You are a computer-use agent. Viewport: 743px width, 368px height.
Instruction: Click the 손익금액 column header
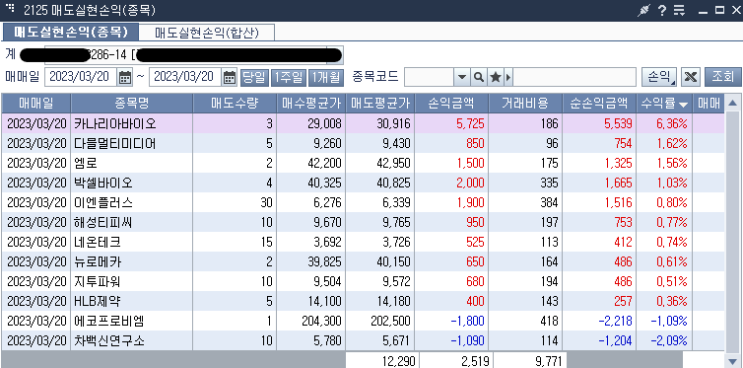452,103
